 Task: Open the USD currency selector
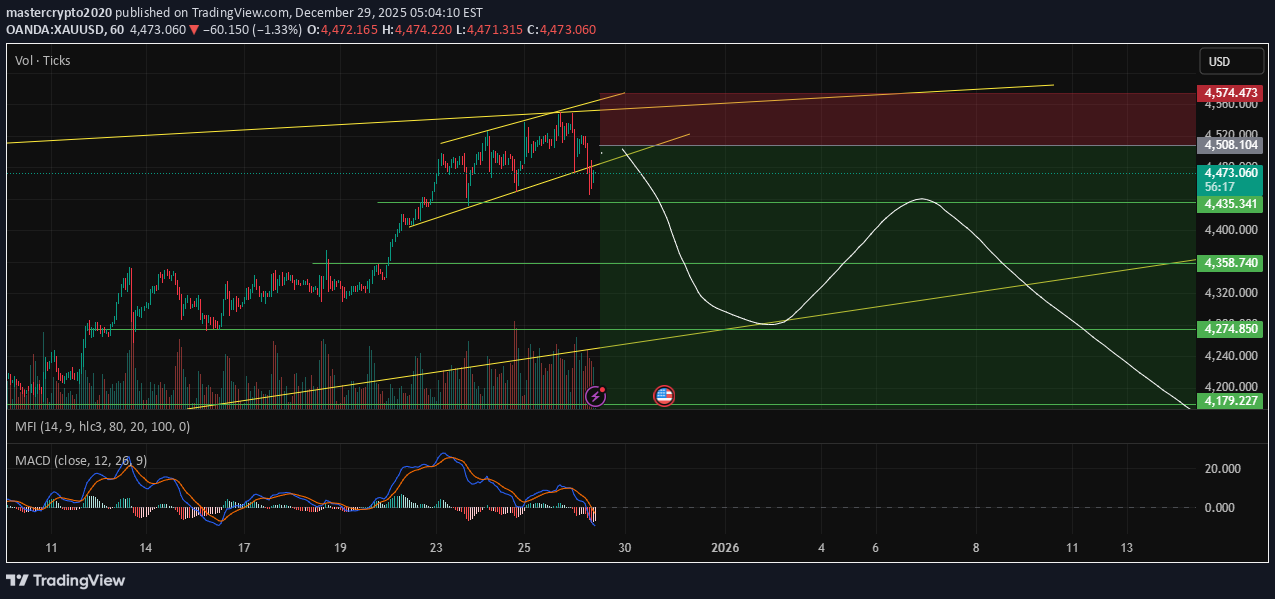pyautogui.click(x=1231, y=61)
